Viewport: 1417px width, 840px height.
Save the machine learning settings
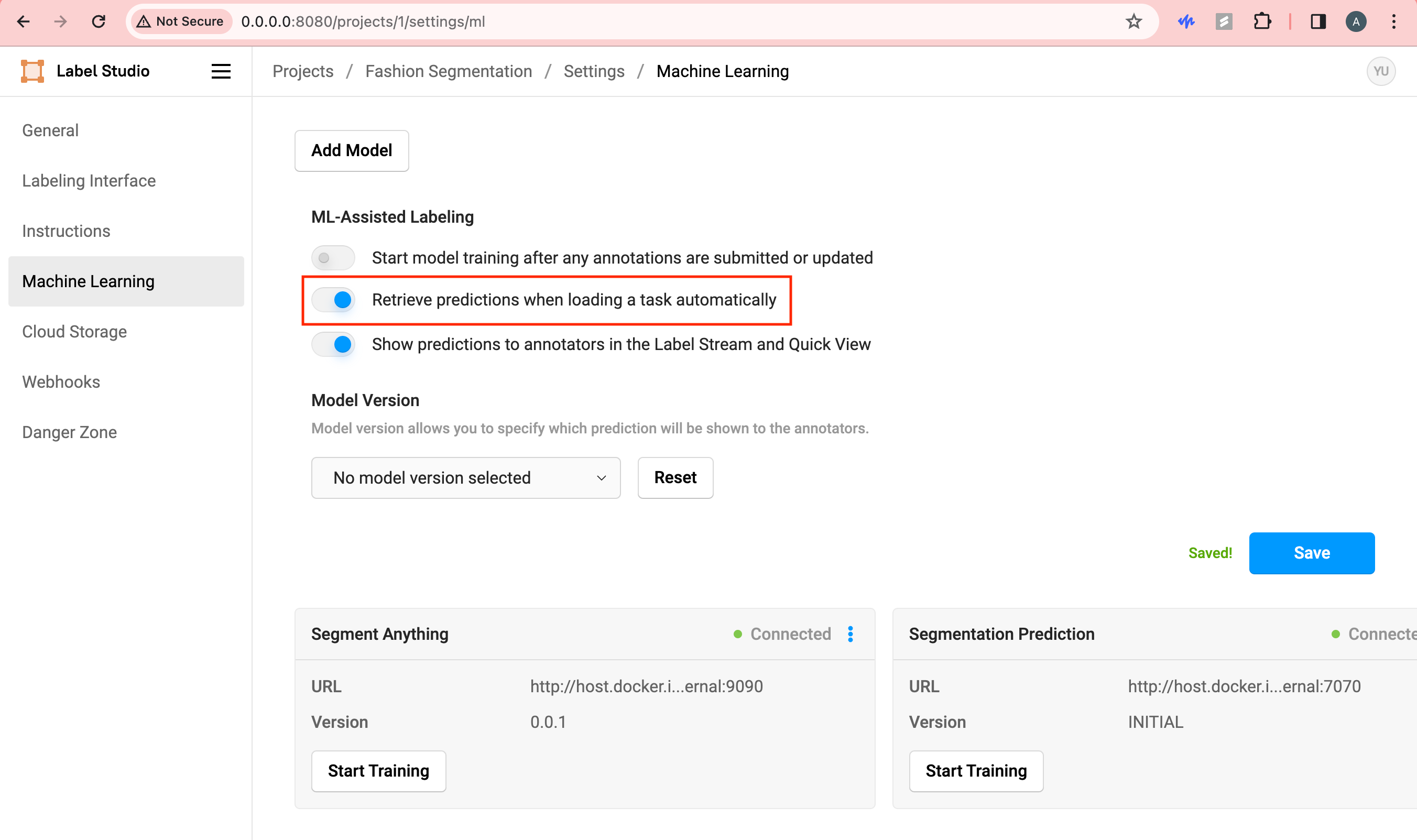coord(1311,553)
